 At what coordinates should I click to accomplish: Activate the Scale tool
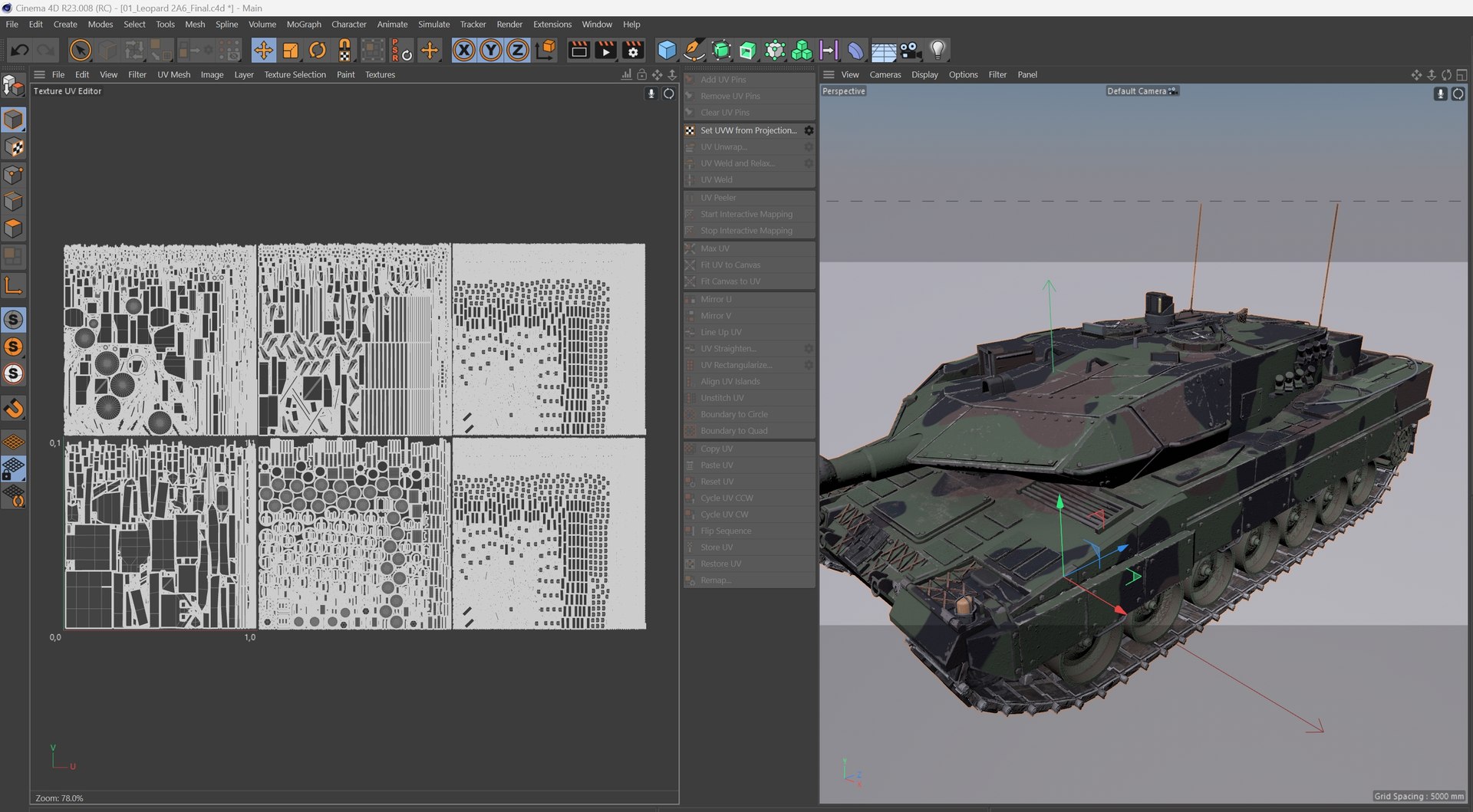(x=290, y=51)
